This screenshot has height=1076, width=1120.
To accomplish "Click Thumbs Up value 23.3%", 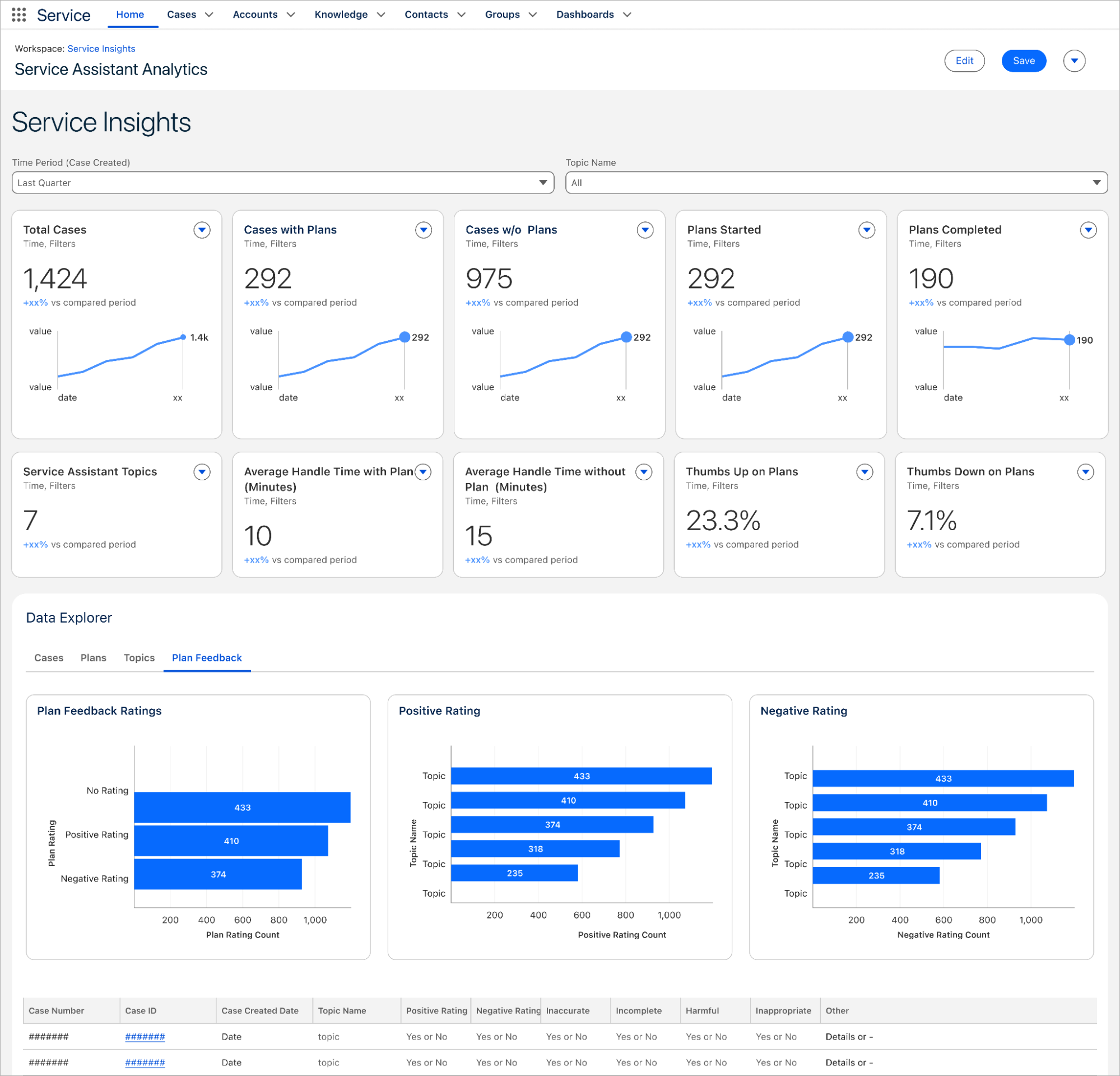I will 723,521.
